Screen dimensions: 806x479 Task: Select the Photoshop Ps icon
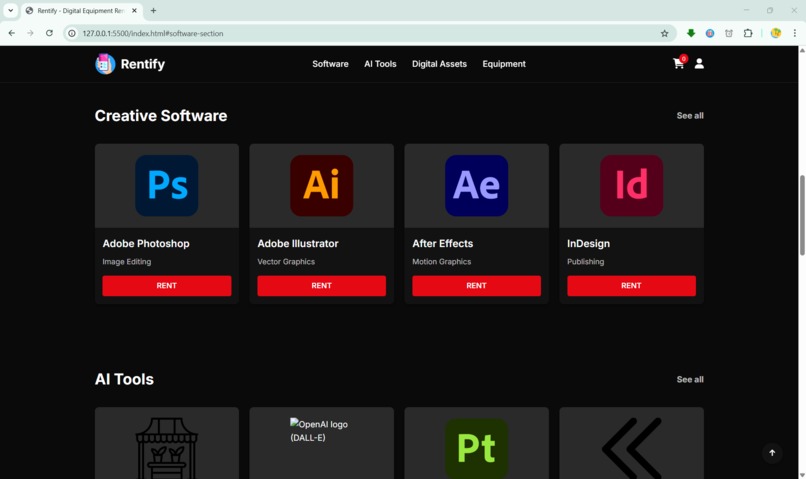pyautogui.click(x=167, y=186)
